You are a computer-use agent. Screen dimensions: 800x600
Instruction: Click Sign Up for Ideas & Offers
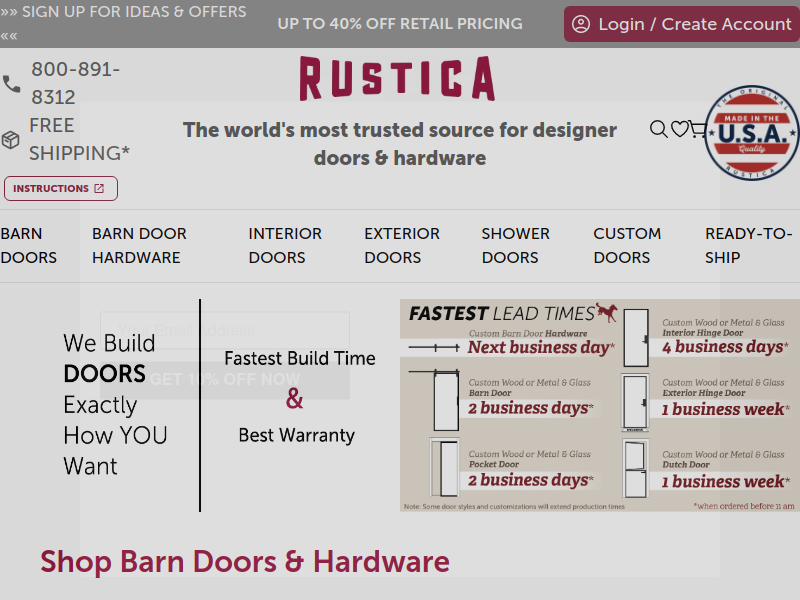[x=123, y=23]
